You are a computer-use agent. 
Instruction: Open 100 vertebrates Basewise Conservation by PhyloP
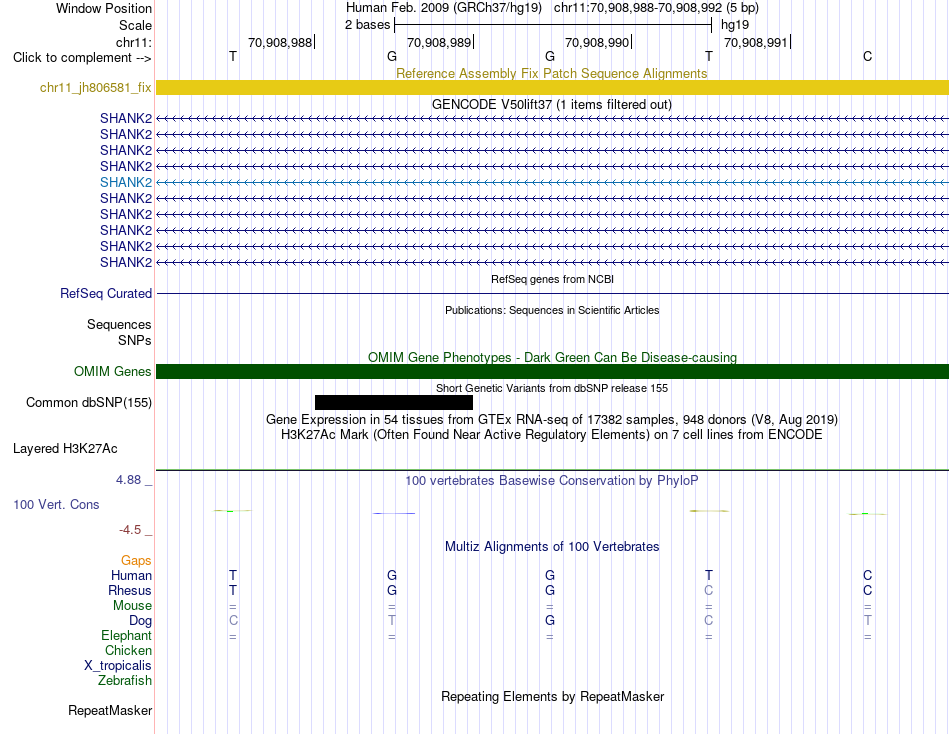552,481
